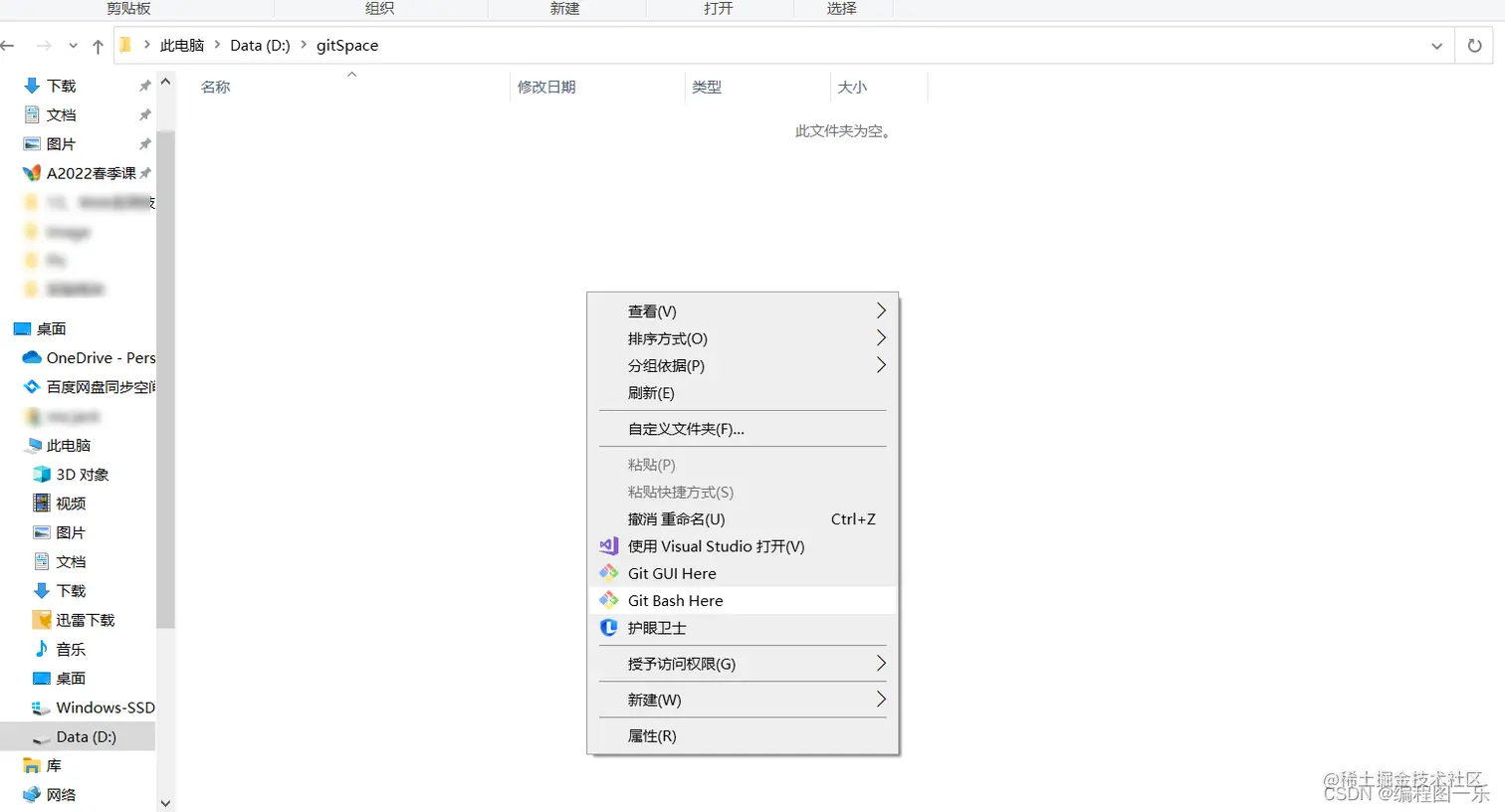Open 下载 listed under 此电脑

[59, 591]
